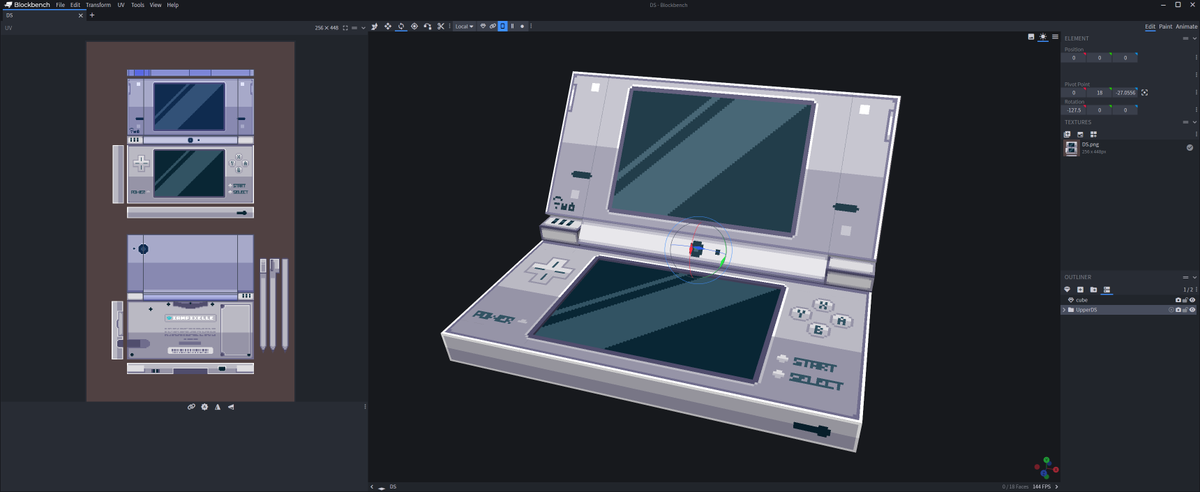Open the viewport hamburger menu

coord(1055,37)
